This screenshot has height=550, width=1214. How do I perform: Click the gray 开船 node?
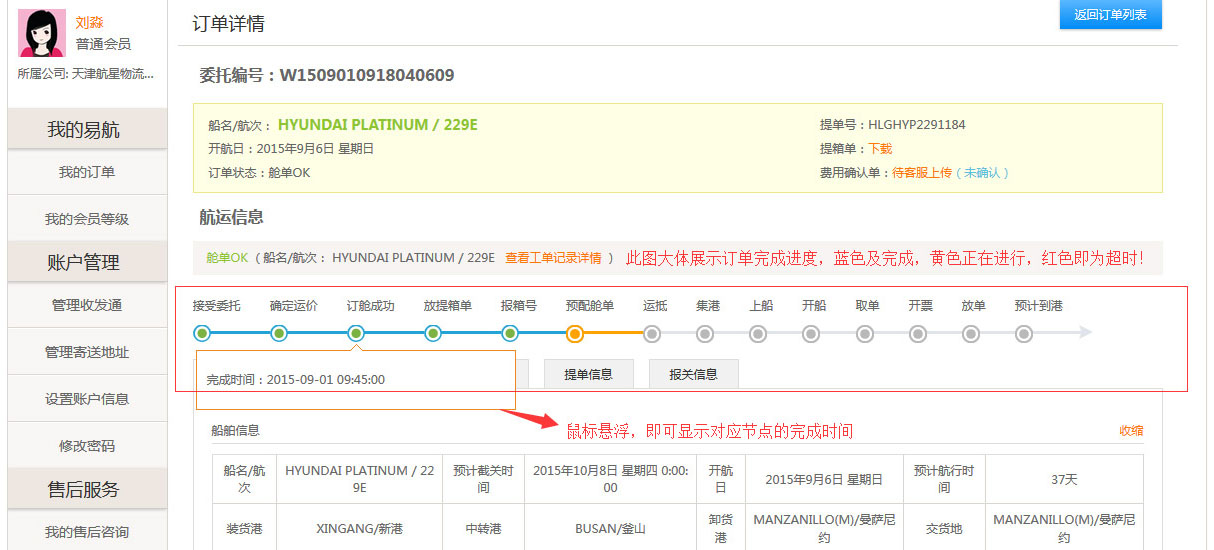point(811,334)
